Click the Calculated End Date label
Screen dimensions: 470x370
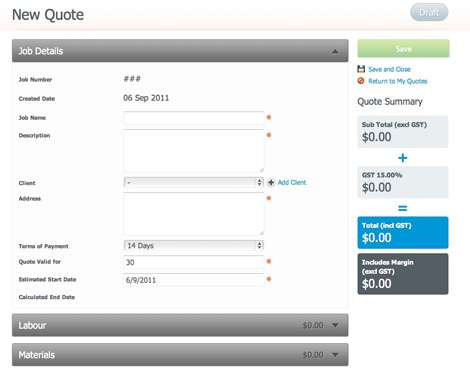coord(47,297)
